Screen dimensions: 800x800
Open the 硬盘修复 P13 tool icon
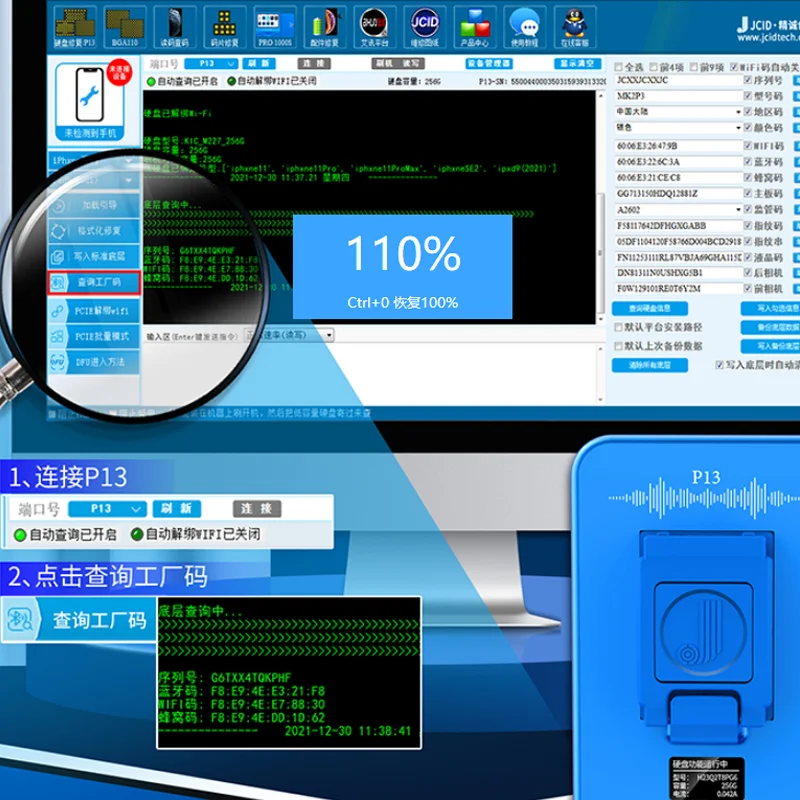click(74, 26)
